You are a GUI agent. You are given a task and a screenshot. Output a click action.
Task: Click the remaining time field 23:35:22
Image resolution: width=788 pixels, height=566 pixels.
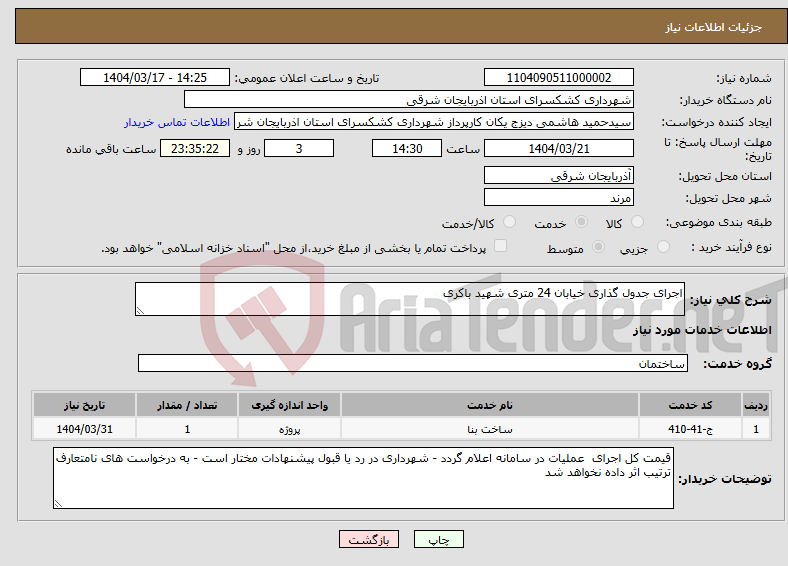(x=195, y=148)
